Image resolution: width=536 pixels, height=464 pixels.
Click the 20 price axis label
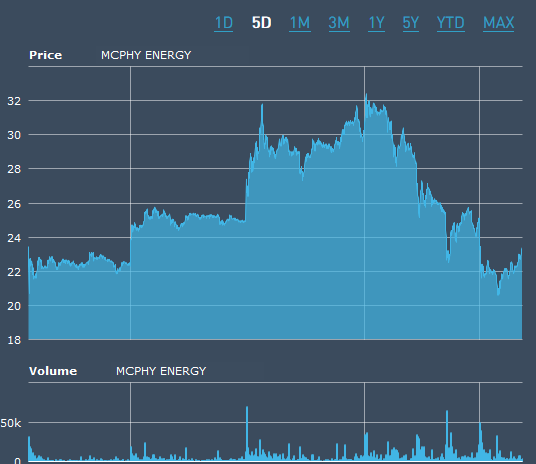tap(14, 306)
